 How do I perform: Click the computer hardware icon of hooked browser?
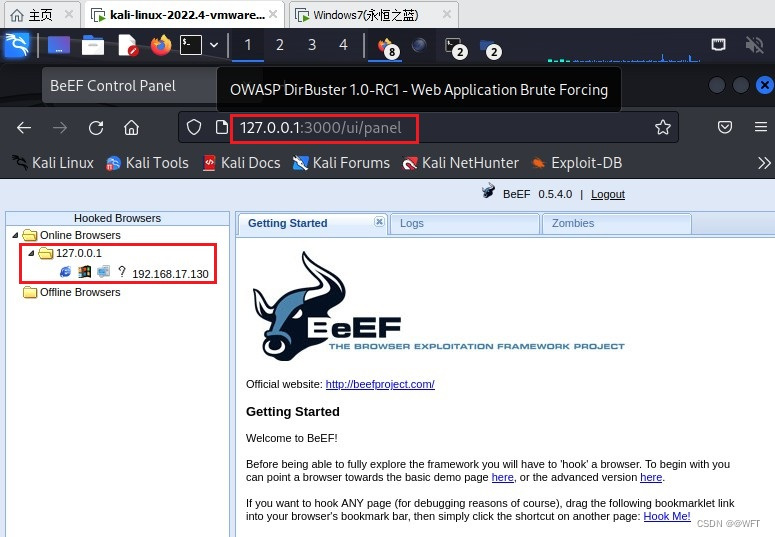click(x=103, y=271)
